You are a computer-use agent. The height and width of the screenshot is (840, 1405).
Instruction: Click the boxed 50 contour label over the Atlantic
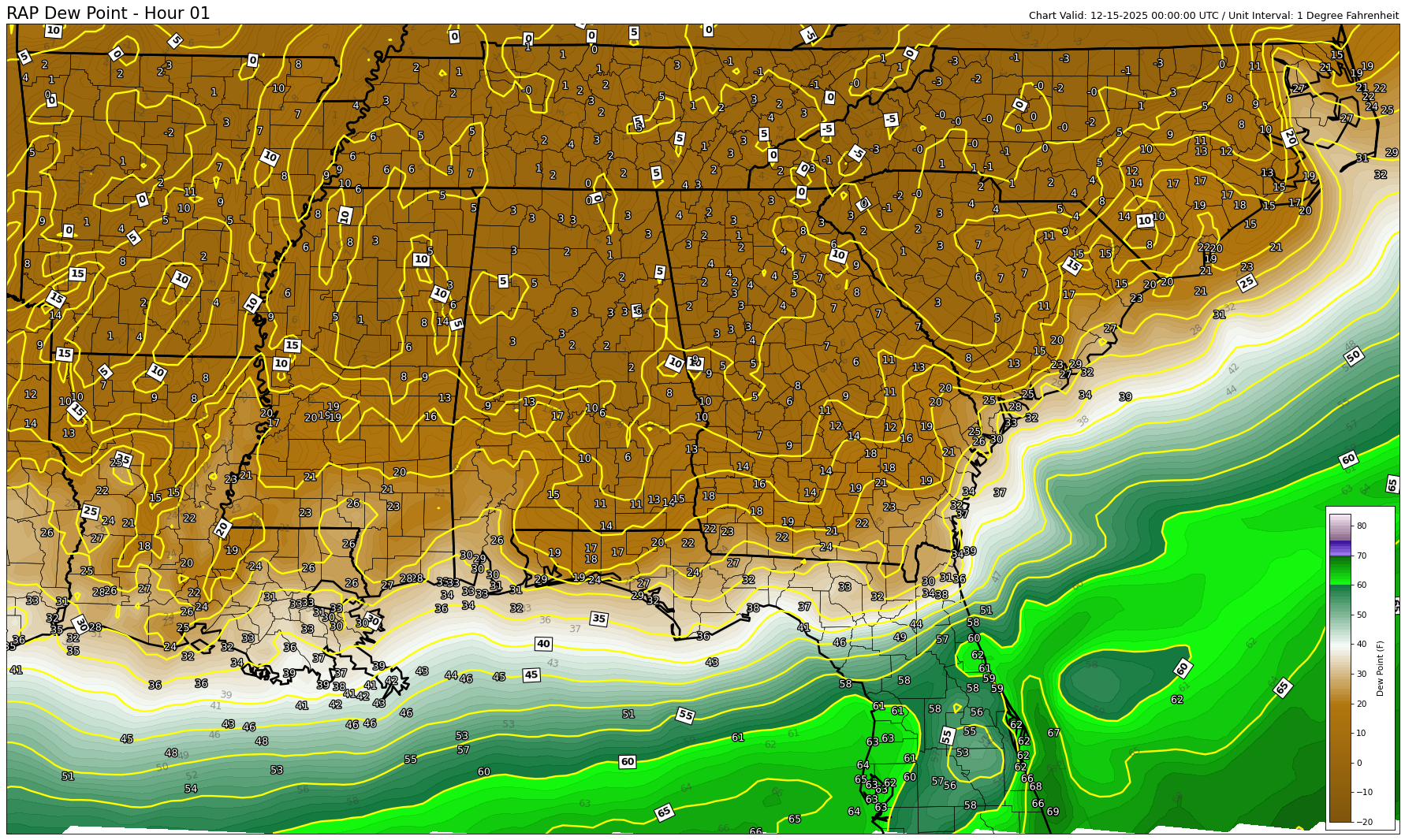tap(1354, 357)
